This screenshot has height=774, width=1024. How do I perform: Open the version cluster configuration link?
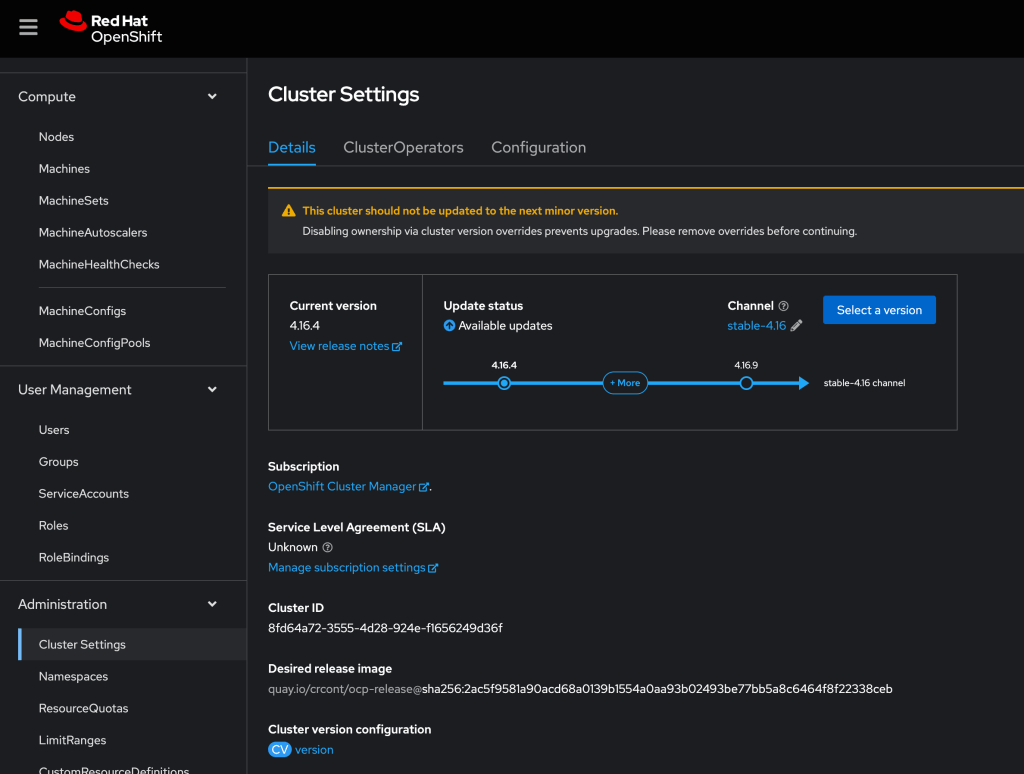[x=314, y=750]
